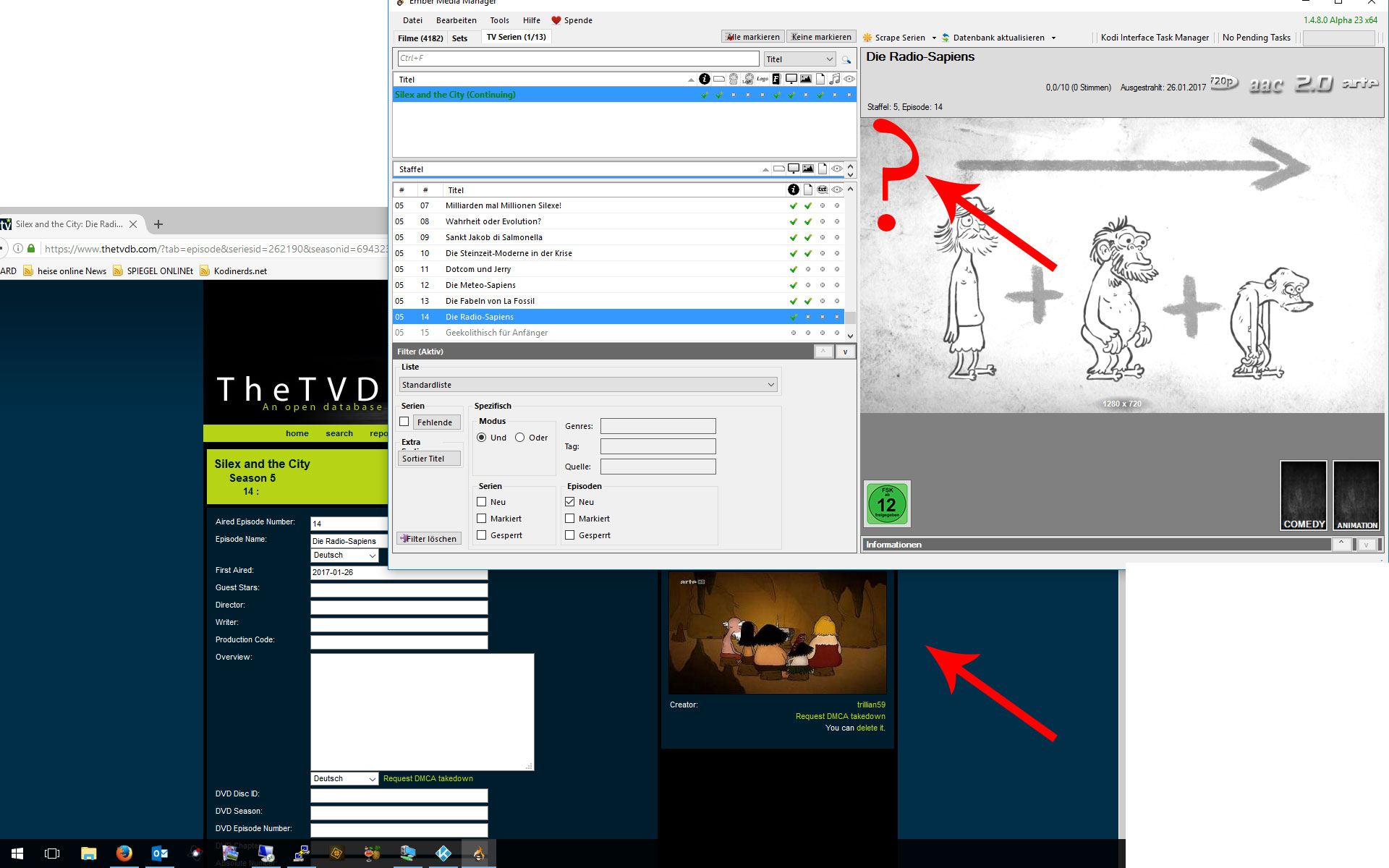The width and height of the screenshot is (1389, 868).
Task: Select the Oder radio button
Action: tap(520, 438)
